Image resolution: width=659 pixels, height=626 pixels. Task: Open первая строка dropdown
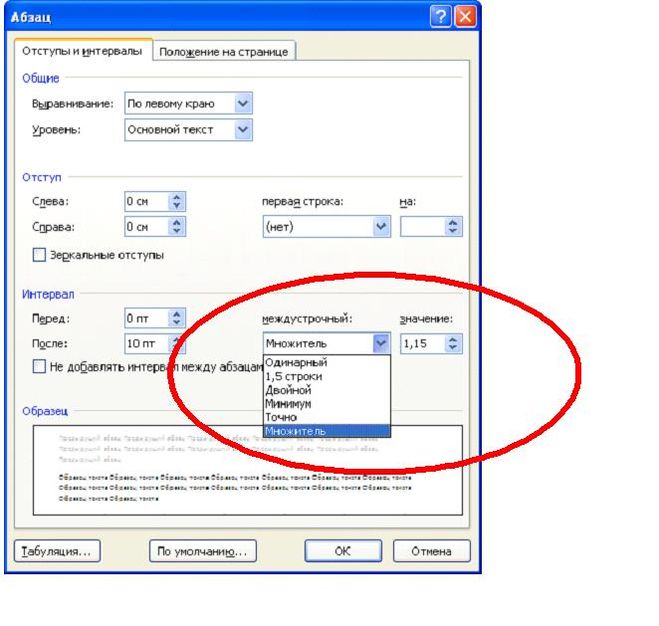(x=381, y=227)
